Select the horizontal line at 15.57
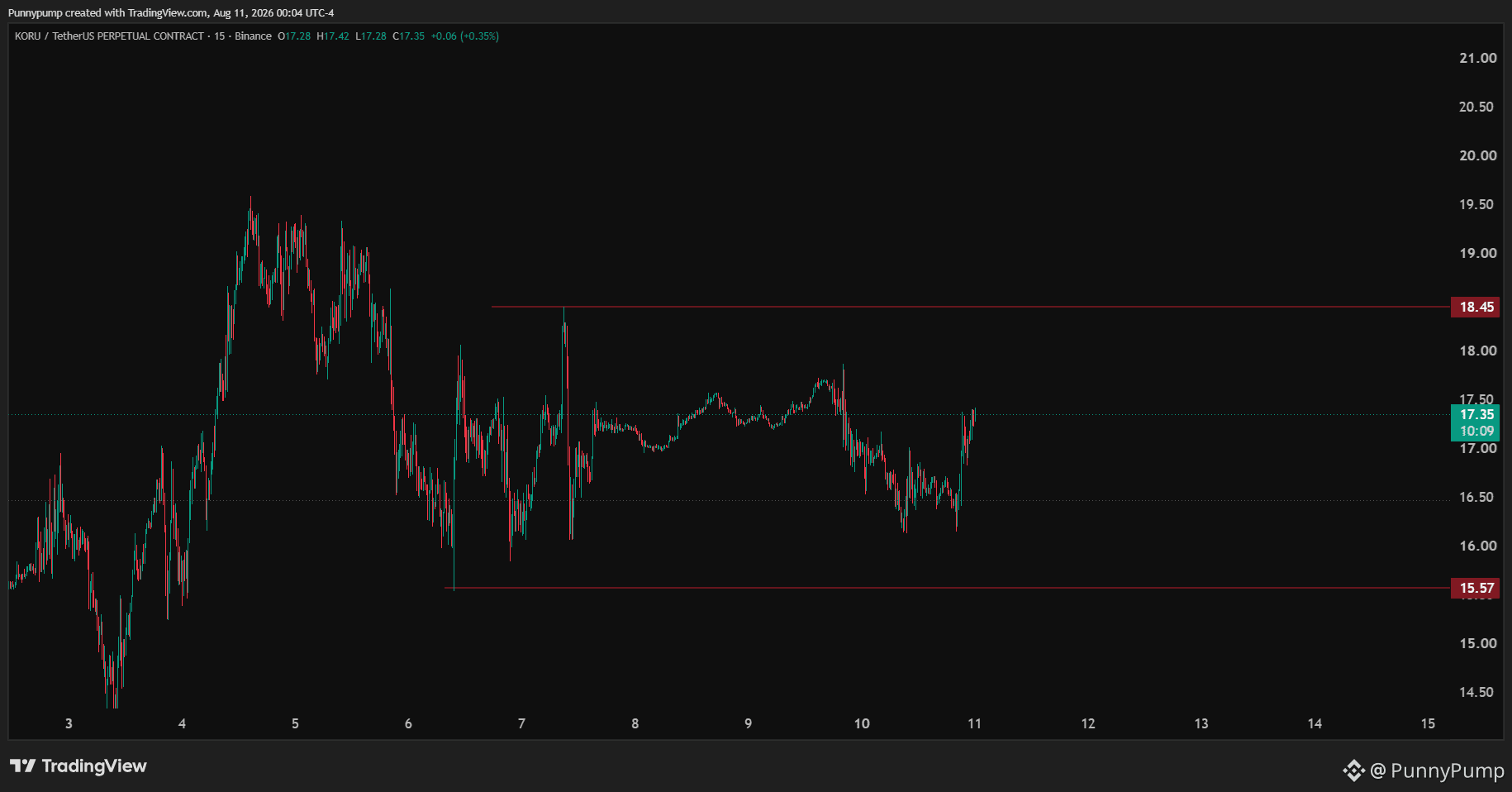Screen dimensions: 1512x792 (948, 588)
